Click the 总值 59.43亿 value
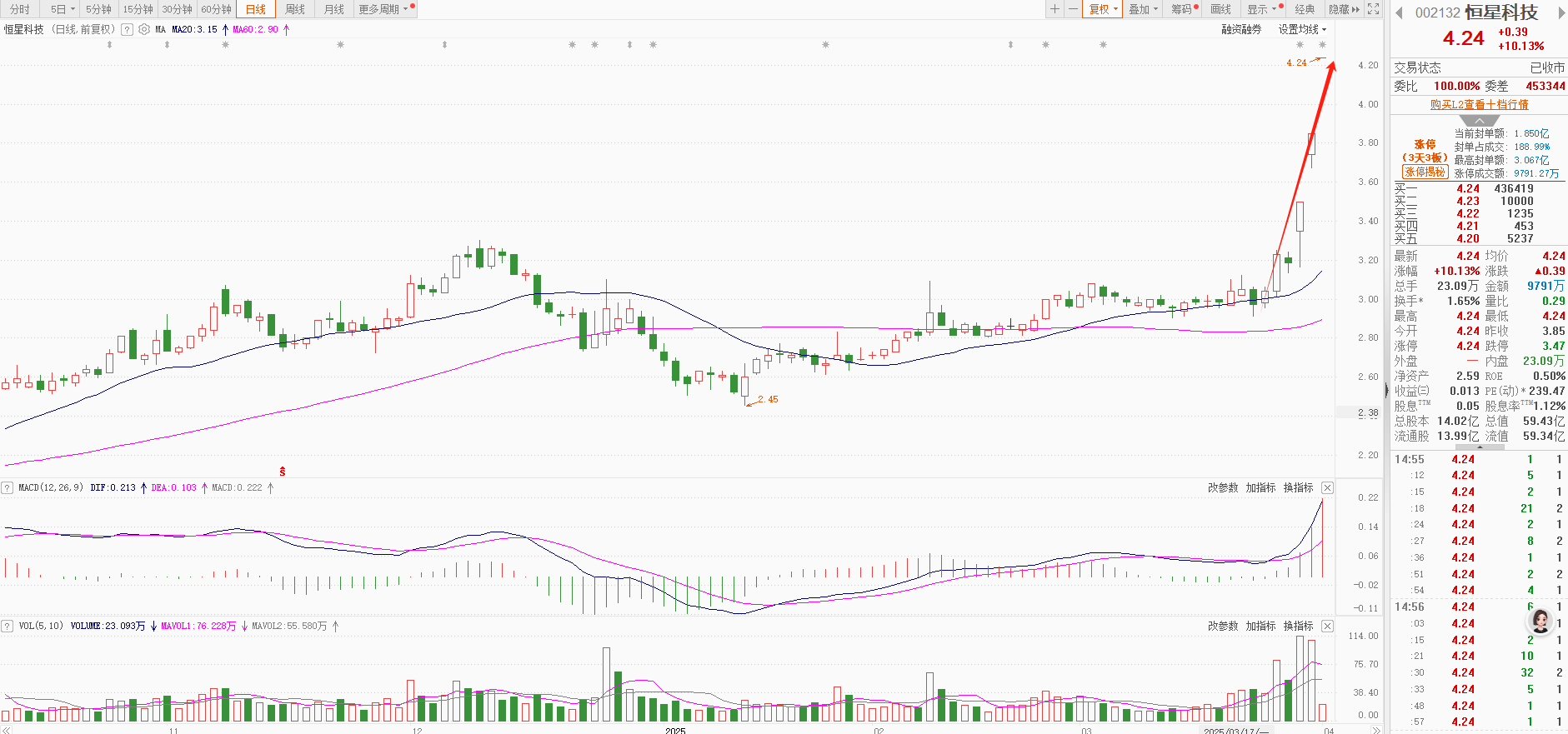The width and height of the screenshot is (1568, 734). [x=1544, y=421]
